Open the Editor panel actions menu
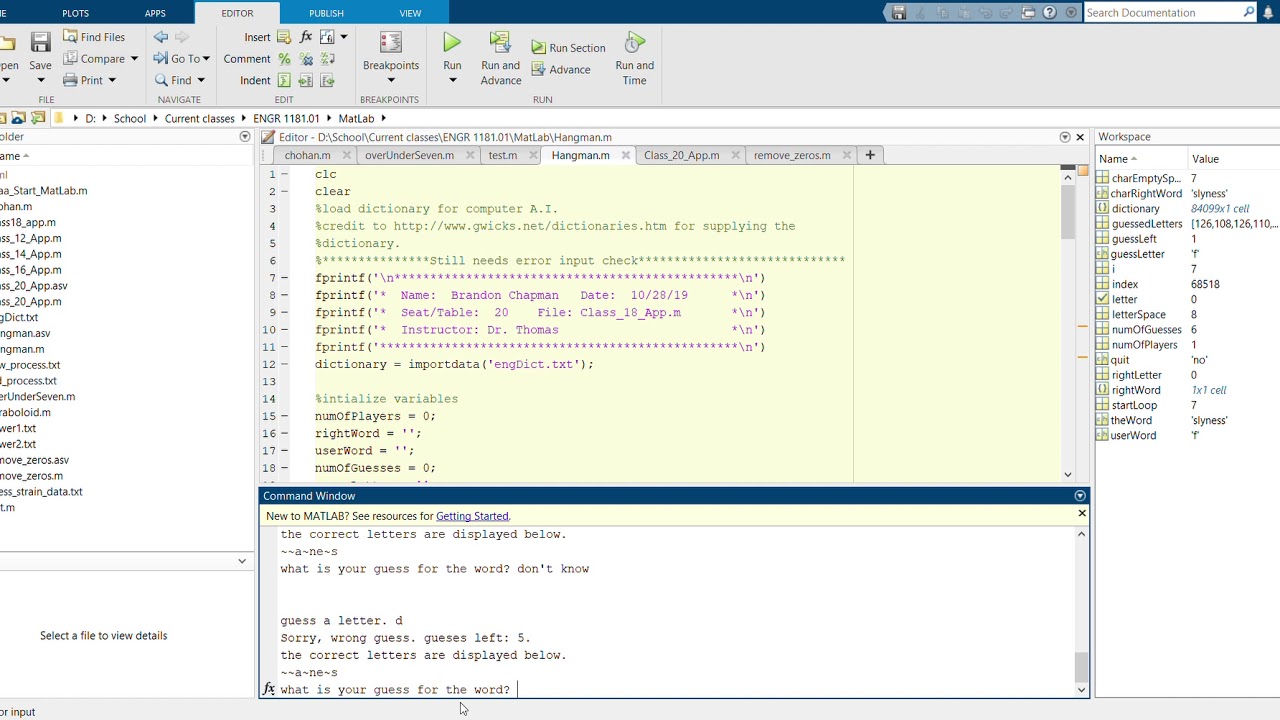 pos(1065,137)
